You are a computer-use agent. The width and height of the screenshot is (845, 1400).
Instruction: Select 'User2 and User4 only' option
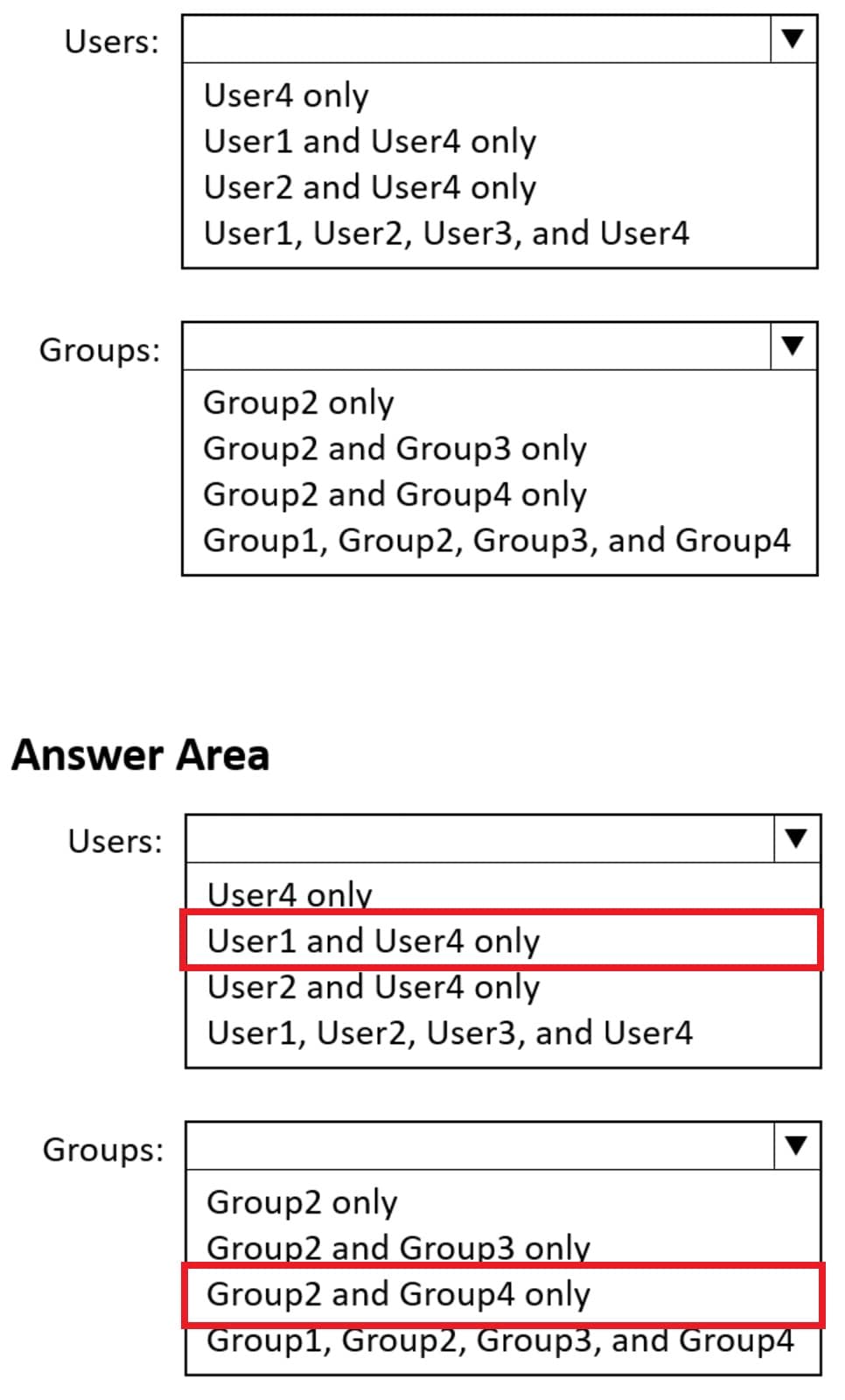370,186
